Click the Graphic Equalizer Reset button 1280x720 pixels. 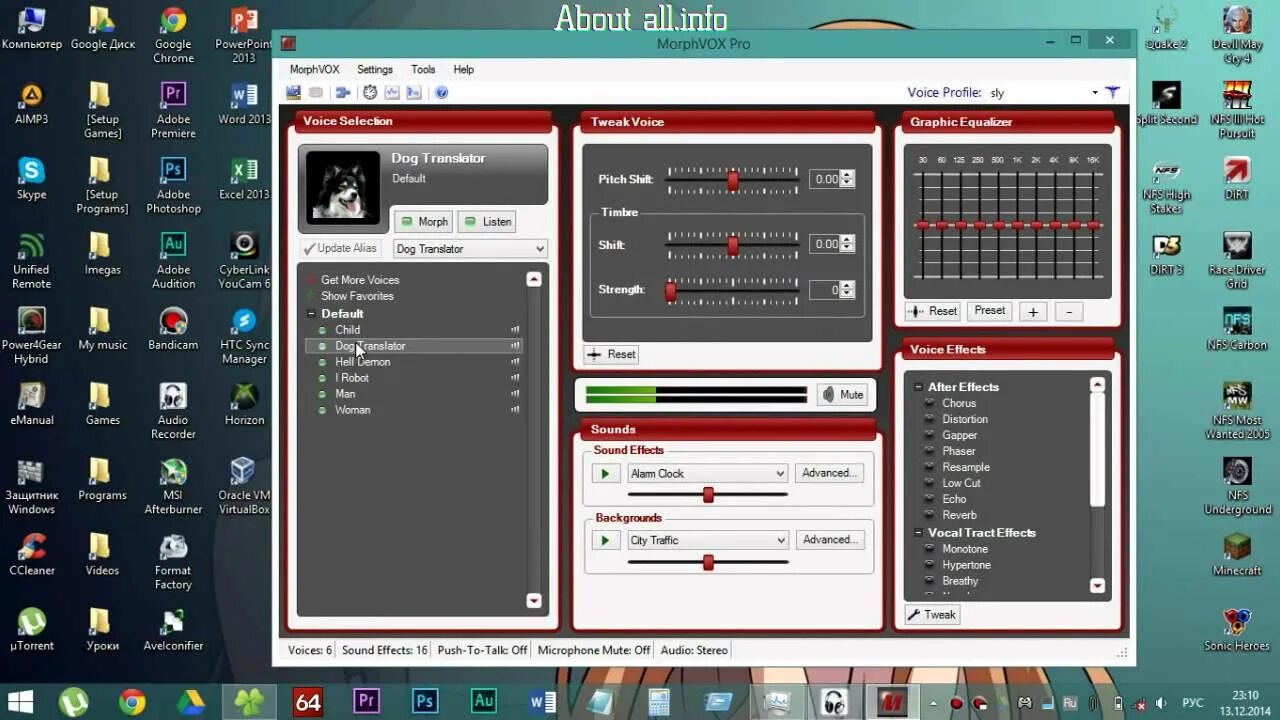(x=933, y=311)
